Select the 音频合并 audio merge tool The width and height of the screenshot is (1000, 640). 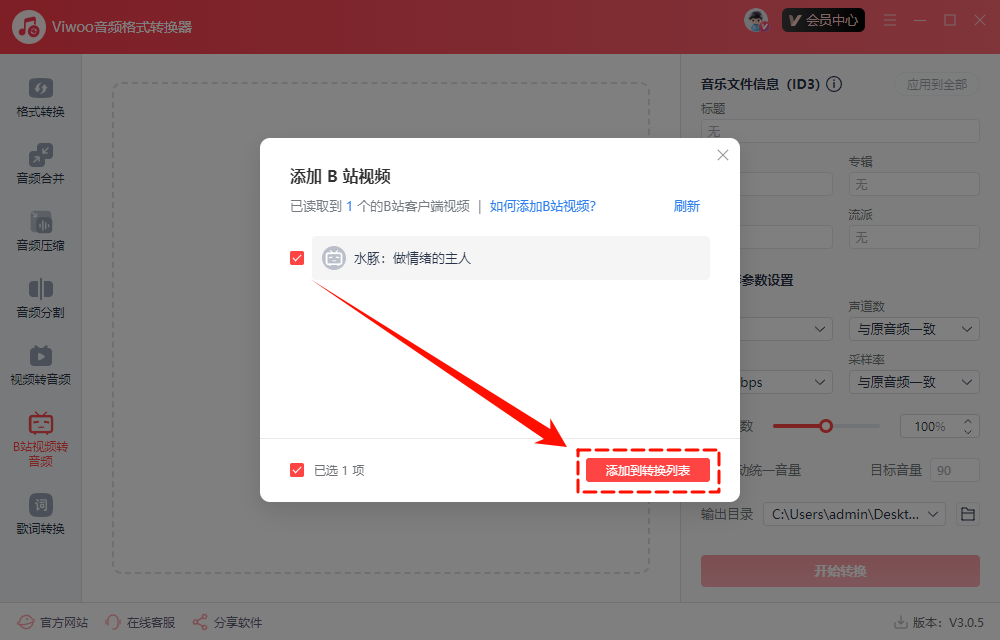click(x=40, y=164)
